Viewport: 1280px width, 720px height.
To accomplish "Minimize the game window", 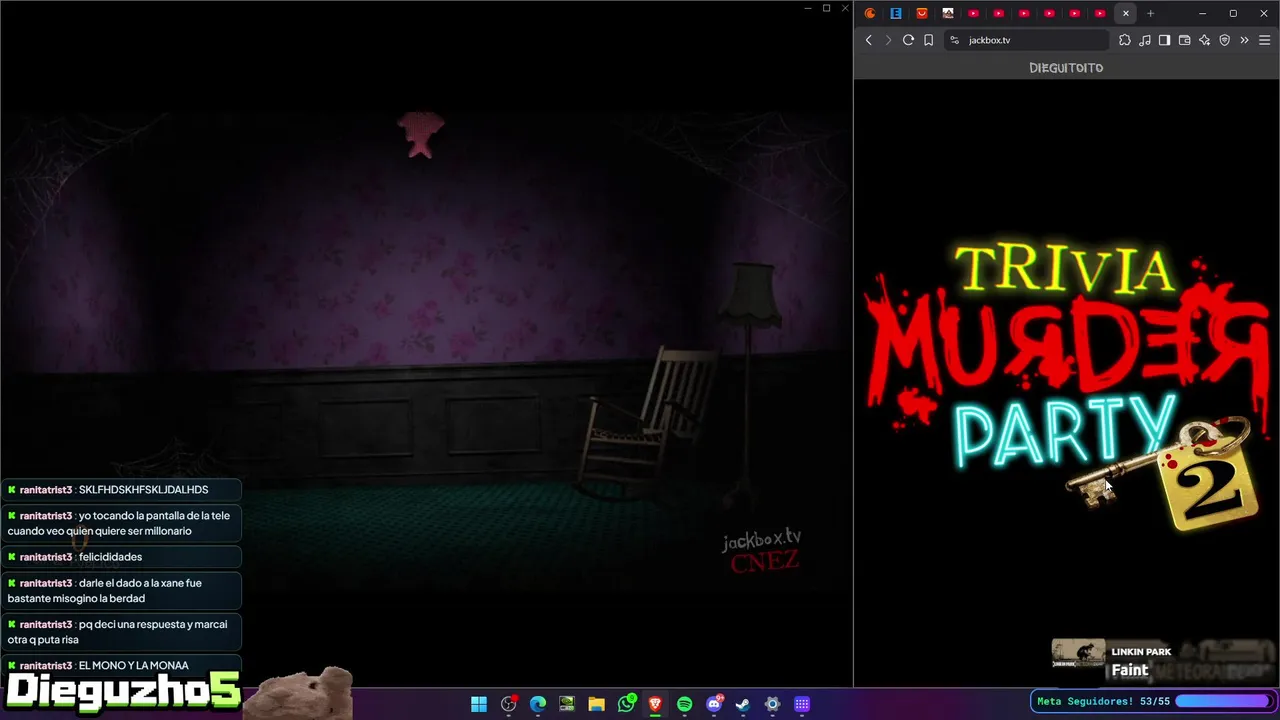I will click(808, 8).
